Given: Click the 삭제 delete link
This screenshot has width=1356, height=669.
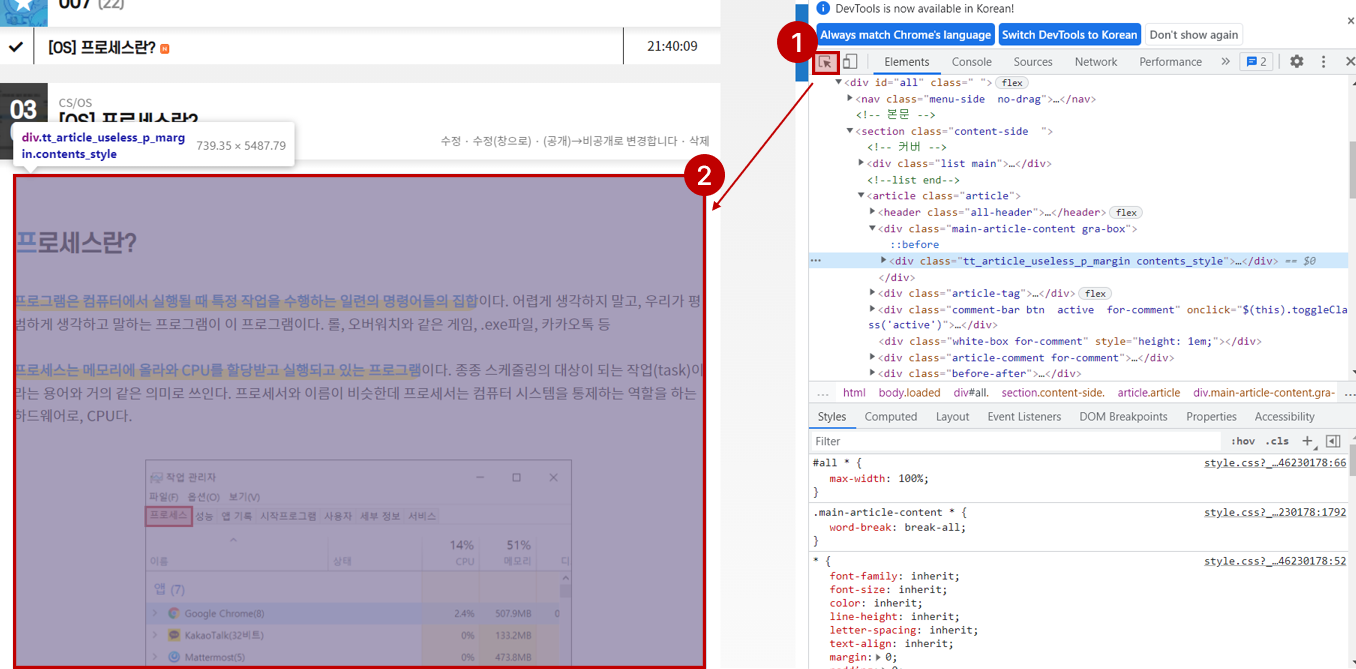Looking at the screenshot, I should tap(699, 141).
